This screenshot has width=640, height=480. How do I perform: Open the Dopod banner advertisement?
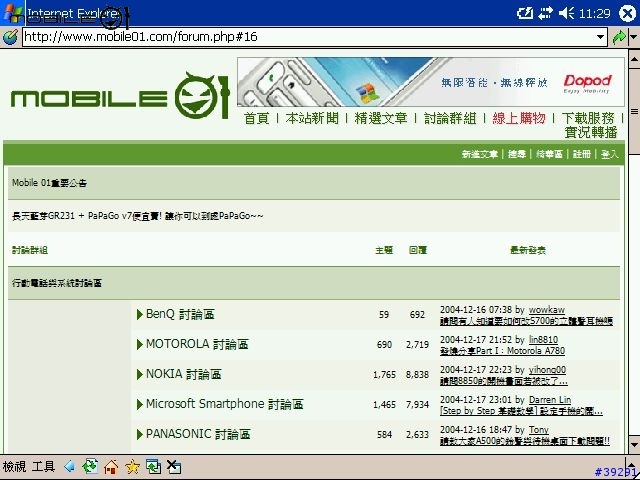[431, 82]
